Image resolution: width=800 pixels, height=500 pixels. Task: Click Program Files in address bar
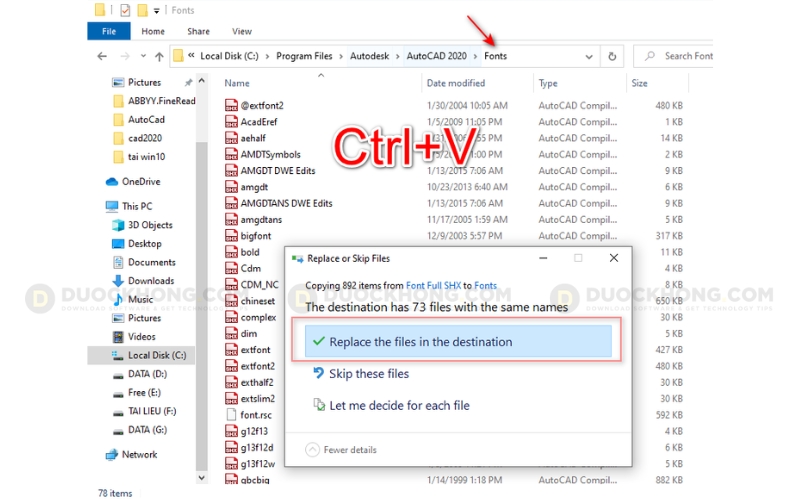point(304,56)
